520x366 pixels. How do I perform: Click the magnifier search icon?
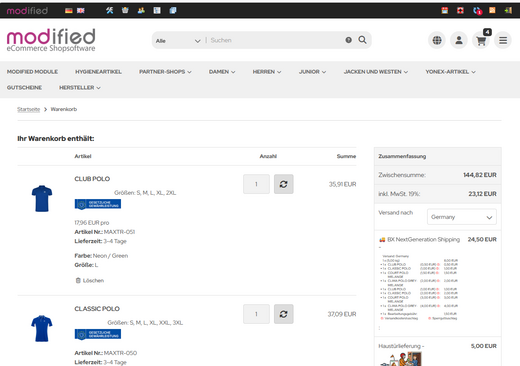pos(362,40)
